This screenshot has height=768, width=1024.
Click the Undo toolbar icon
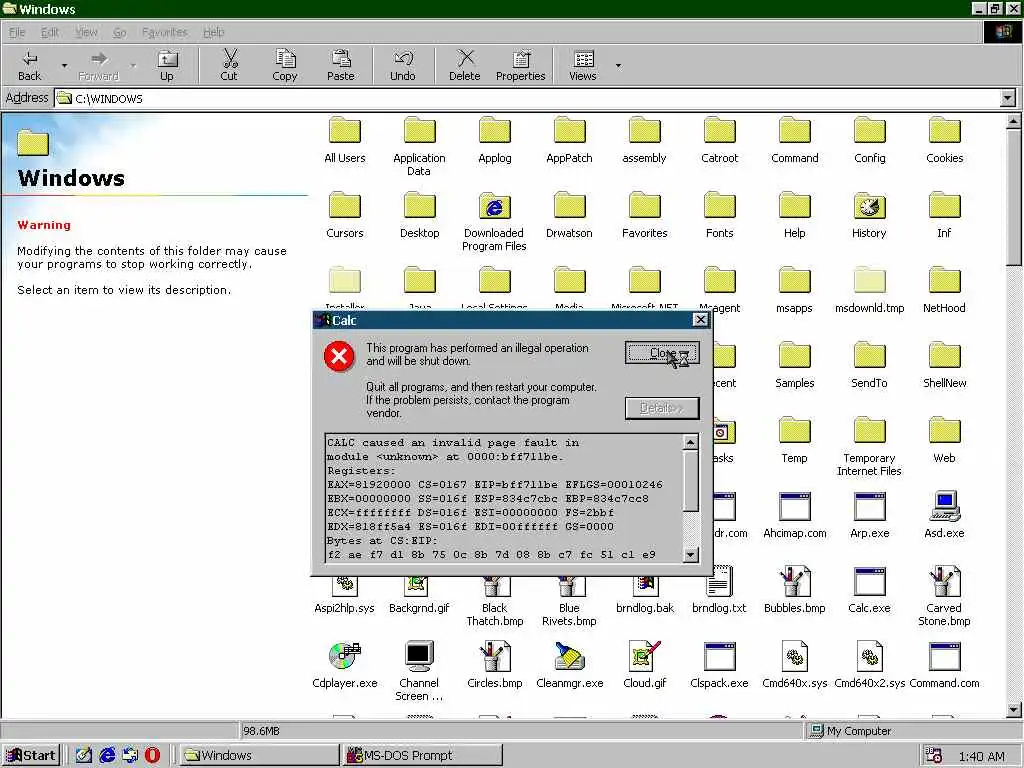click(403, 65)
